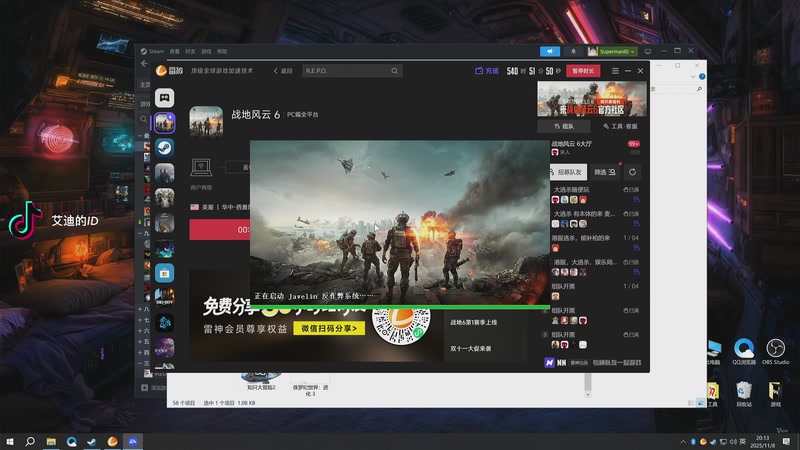Open the Steam icon in Leishen sidebar

click(x=164, y=148)
